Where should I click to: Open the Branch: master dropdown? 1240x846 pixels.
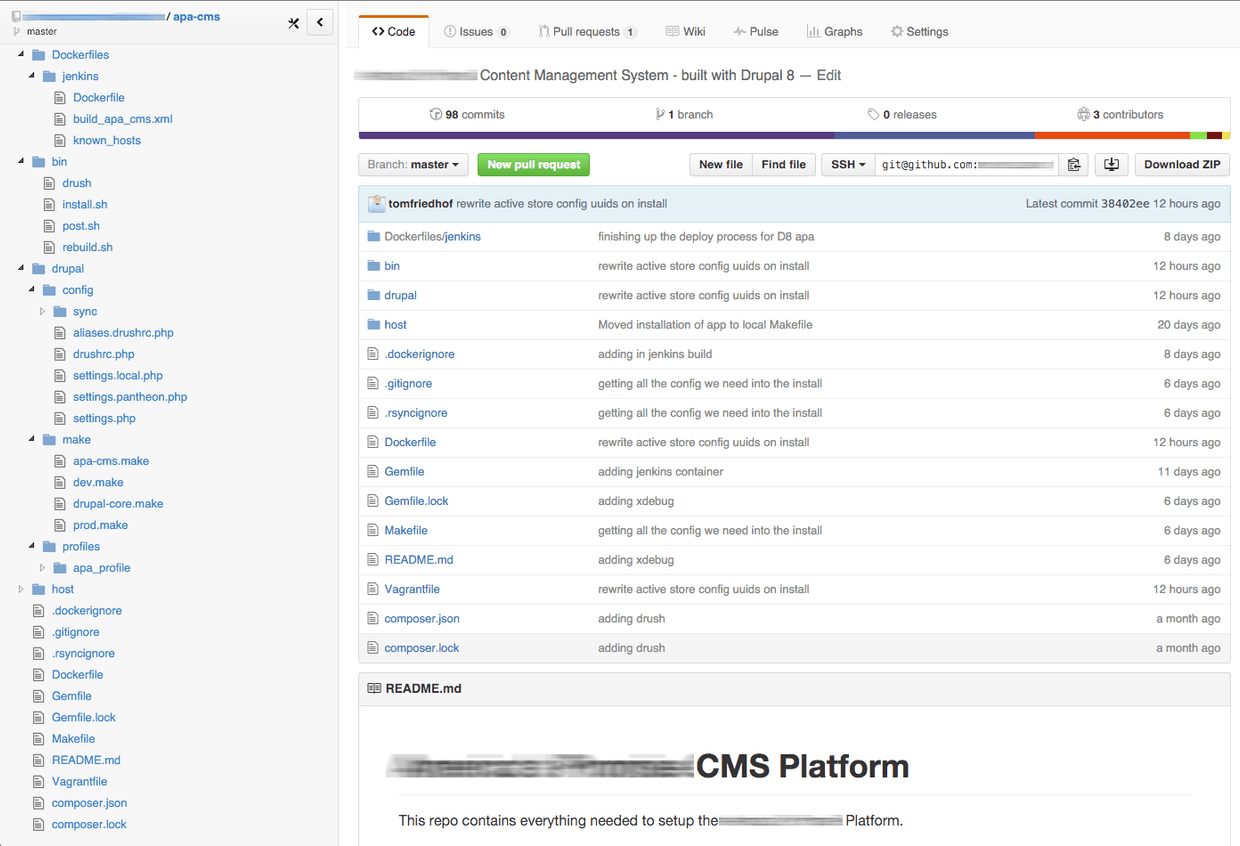pos(413,165)
